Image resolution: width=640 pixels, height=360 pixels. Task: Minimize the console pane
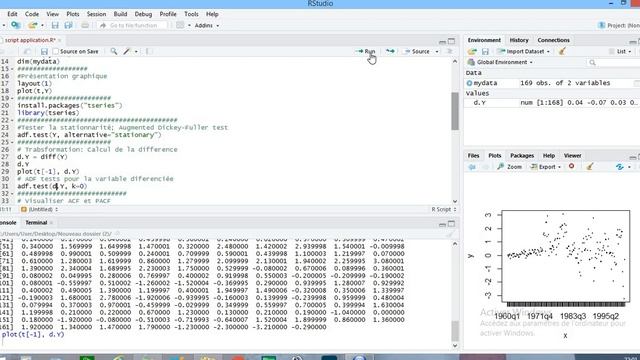[x=442, y=224]
